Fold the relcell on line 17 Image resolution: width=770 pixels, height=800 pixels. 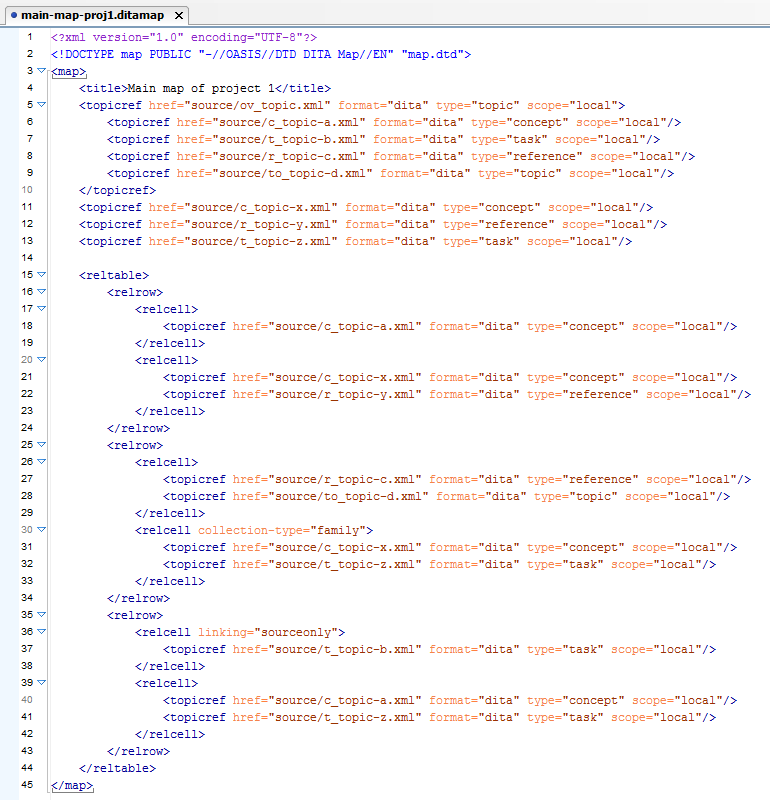[x=41, y=309]
